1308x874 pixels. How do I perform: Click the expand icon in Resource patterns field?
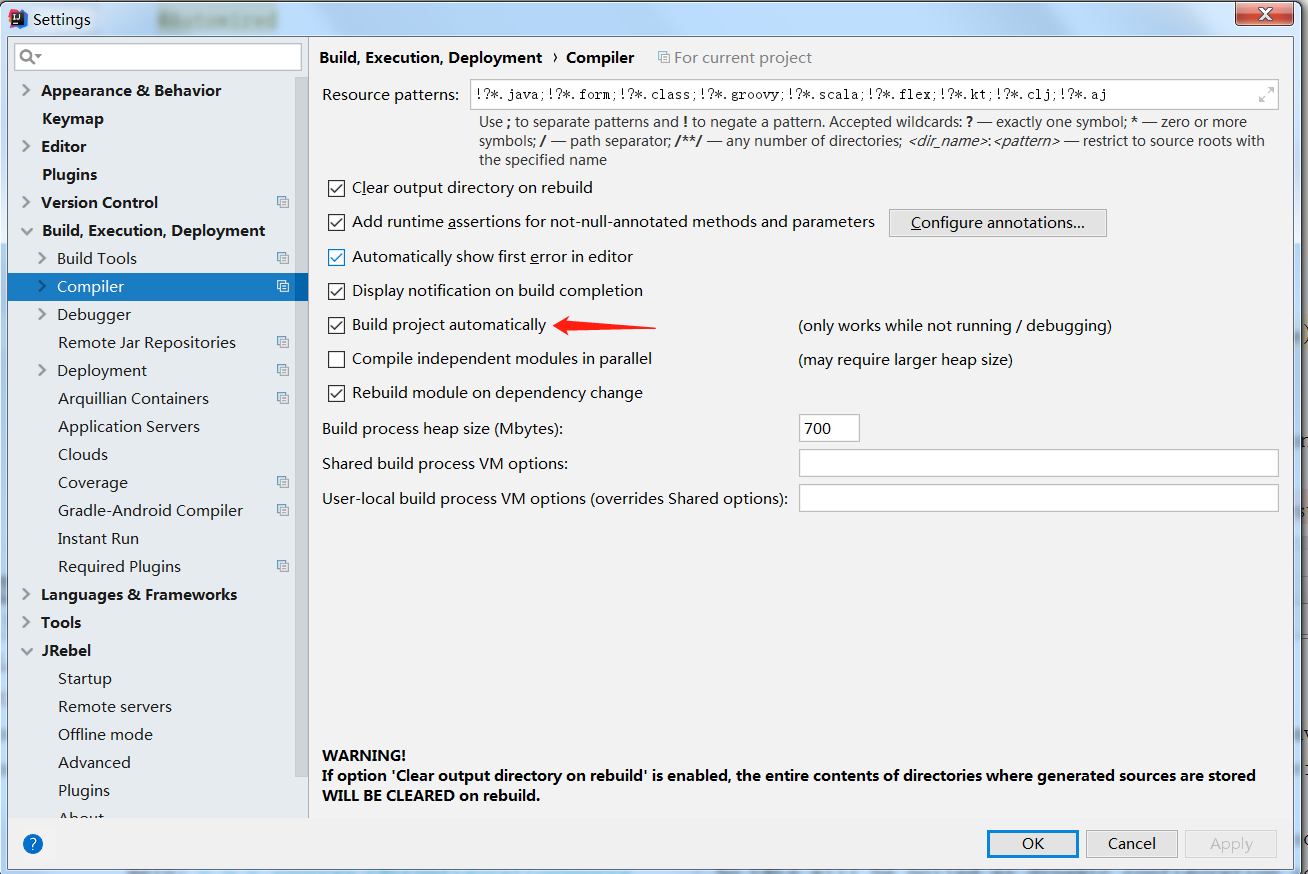(1266, 95)
